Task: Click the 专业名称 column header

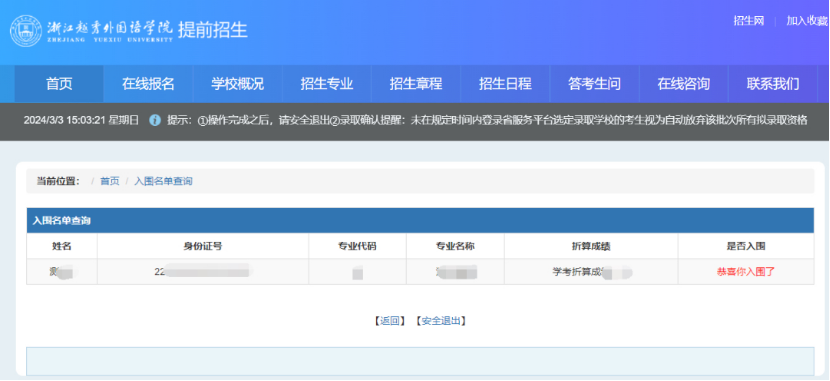Action: (x=455, y=246)
